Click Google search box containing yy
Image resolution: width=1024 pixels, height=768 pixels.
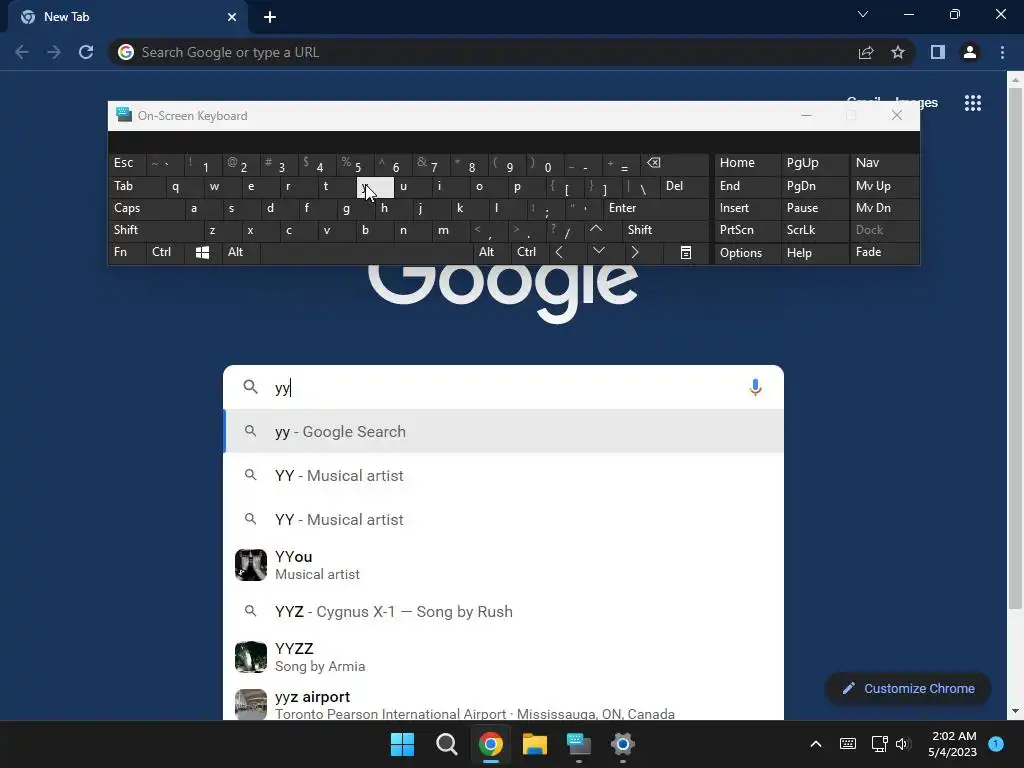(504, 387)
